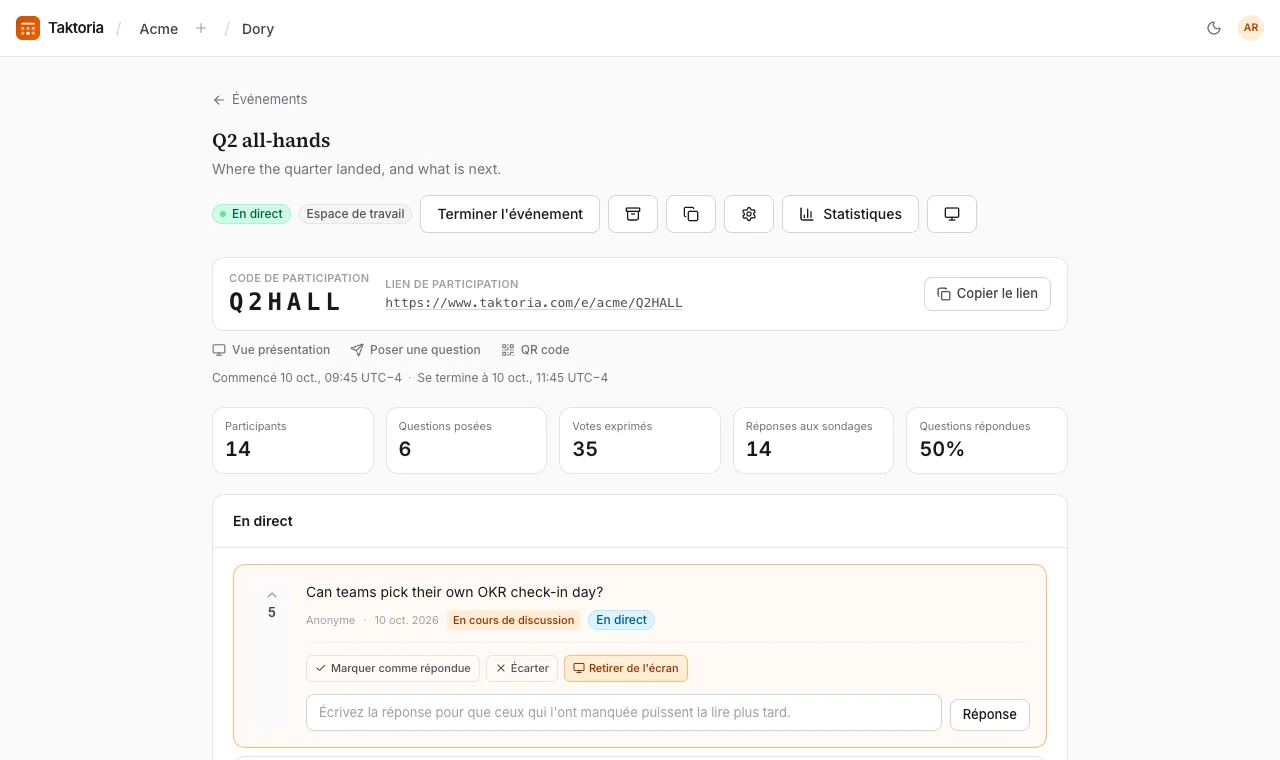The image size is (1280, 760).
Task: Click the Q2HALL participation code
Action: click(x=286, y=302)
